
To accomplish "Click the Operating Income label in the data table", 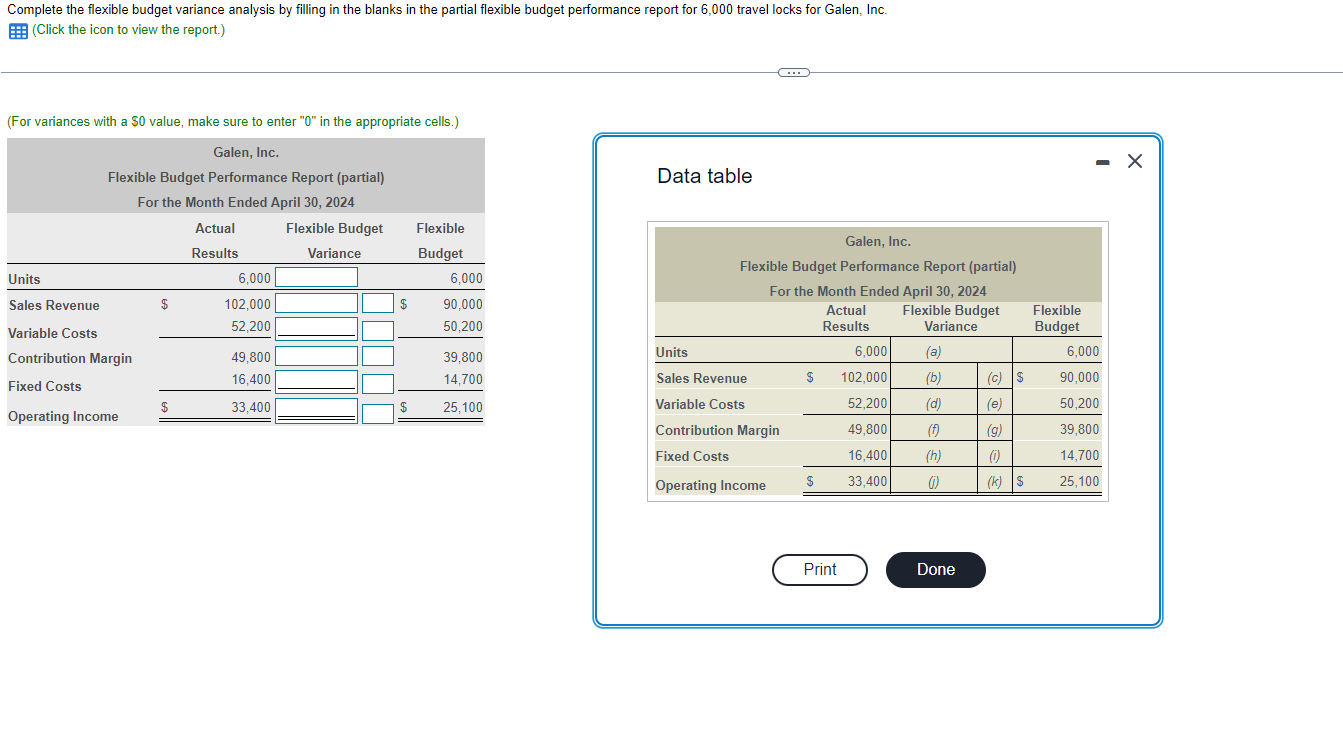I will [x=711, y=486].
